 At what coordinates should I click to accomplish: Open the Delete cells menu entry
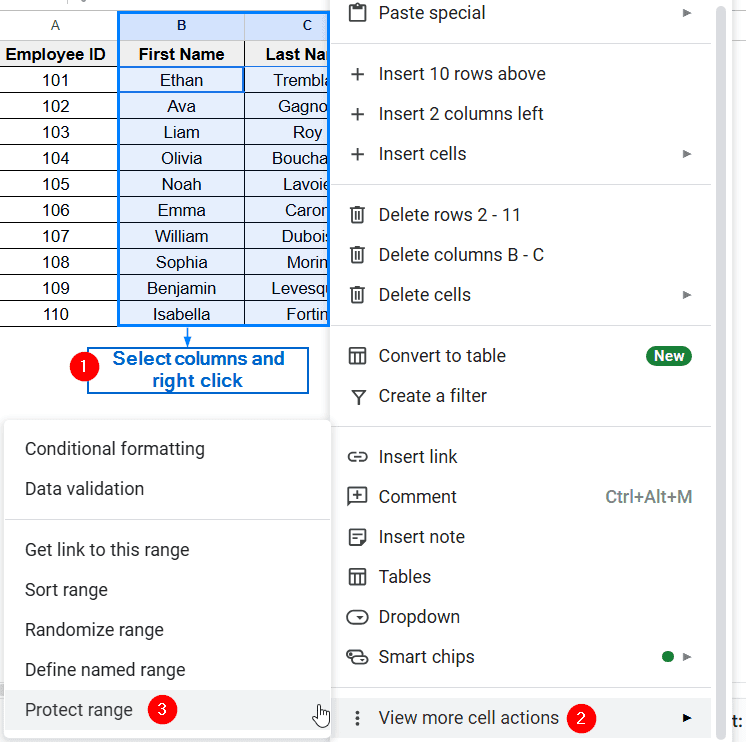520,295
